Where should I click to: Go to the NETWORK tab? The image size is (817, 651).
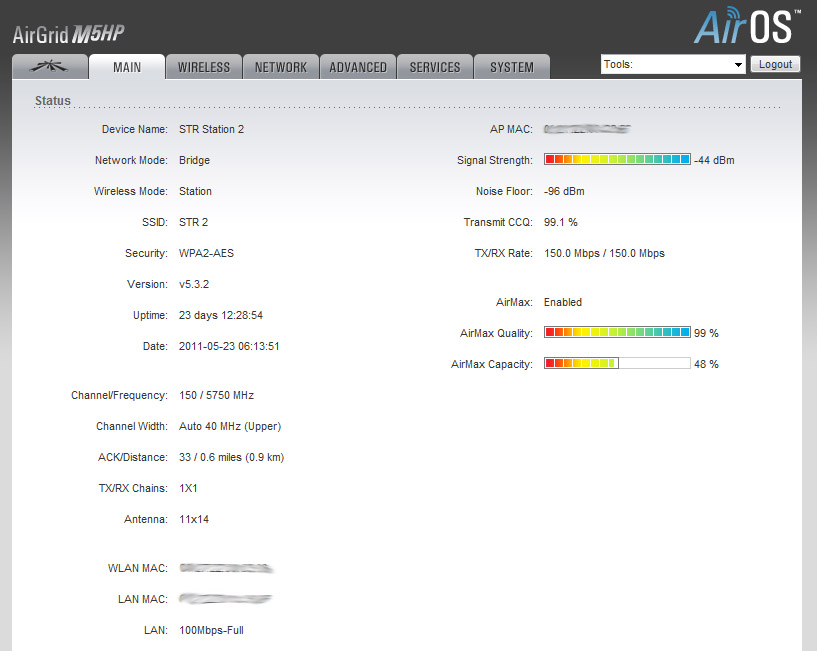click(x=281, y=67)
